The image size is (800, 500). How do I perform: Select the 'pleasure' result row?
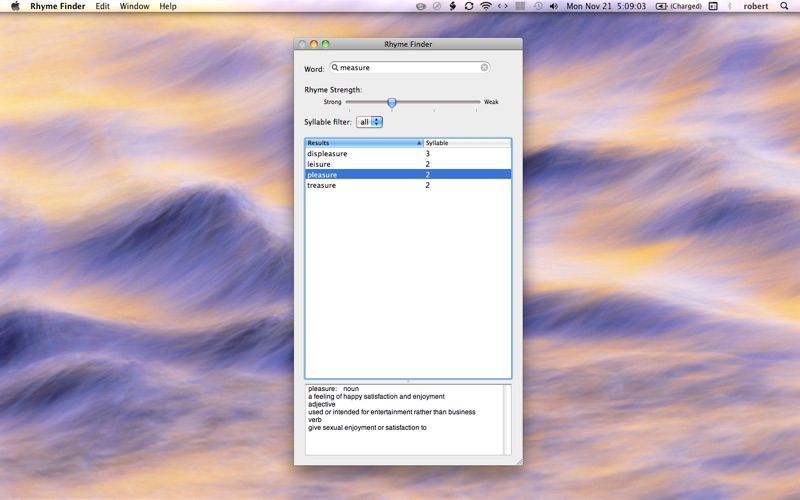[408, 174]
